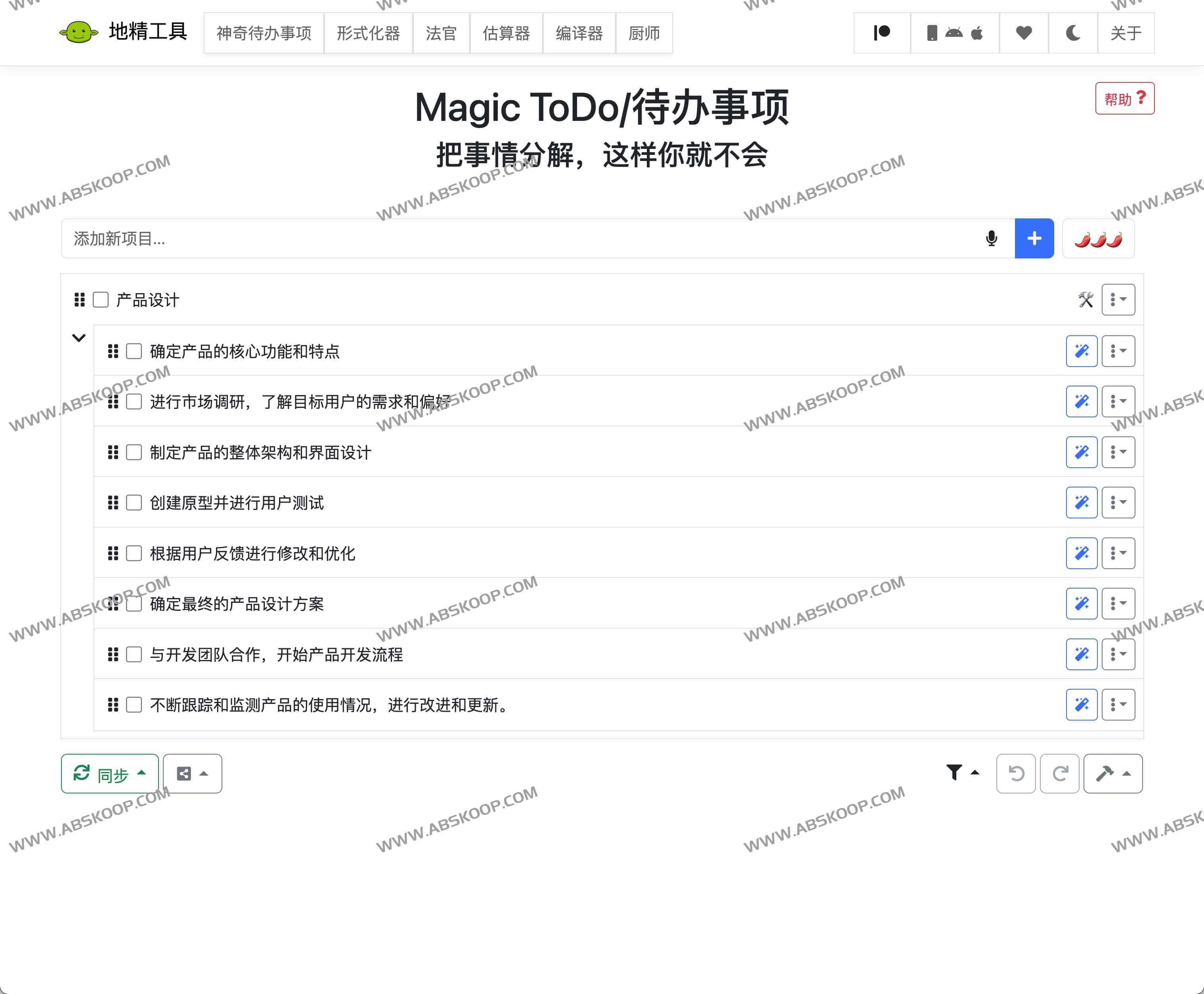This screenshot has width=1204, height=994.
Task: Open the share export dropdown
Action: (x=192, y=774)
